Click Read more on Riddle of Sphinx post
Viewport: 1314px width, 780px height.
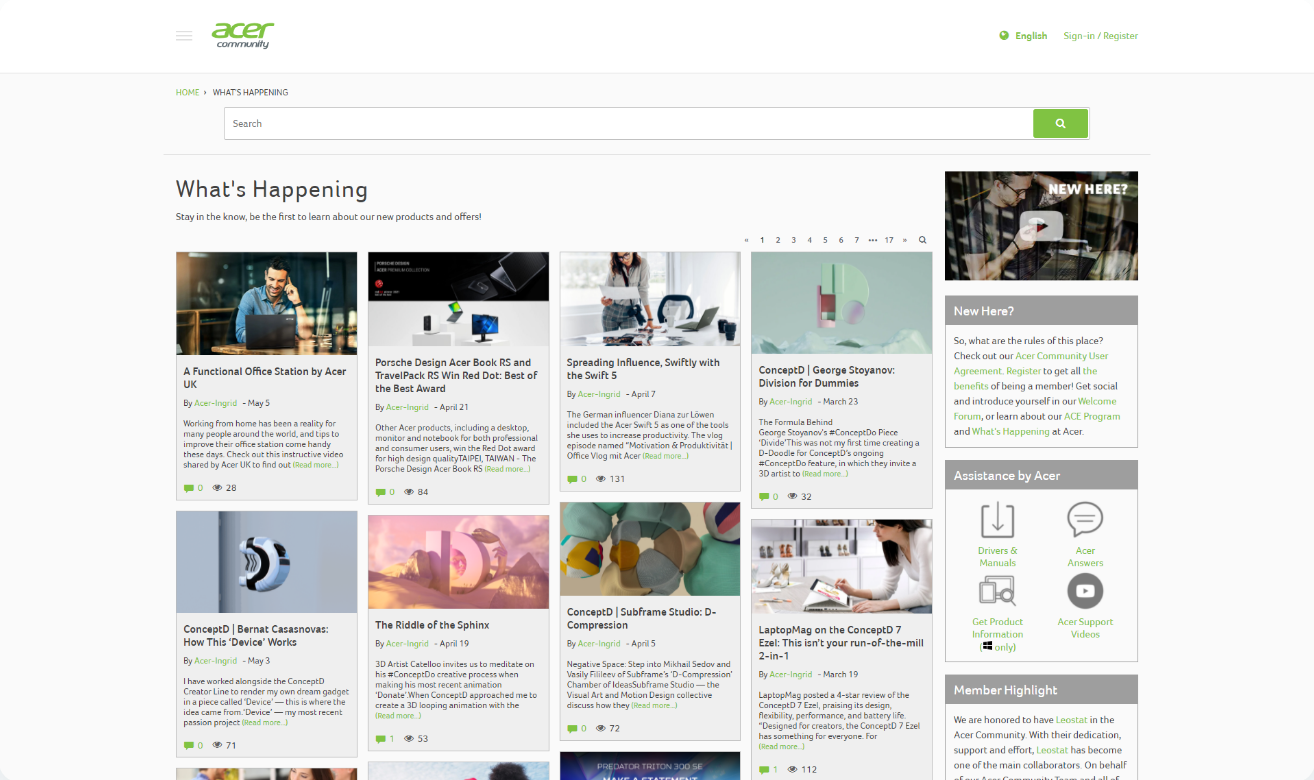coord(398,716)
